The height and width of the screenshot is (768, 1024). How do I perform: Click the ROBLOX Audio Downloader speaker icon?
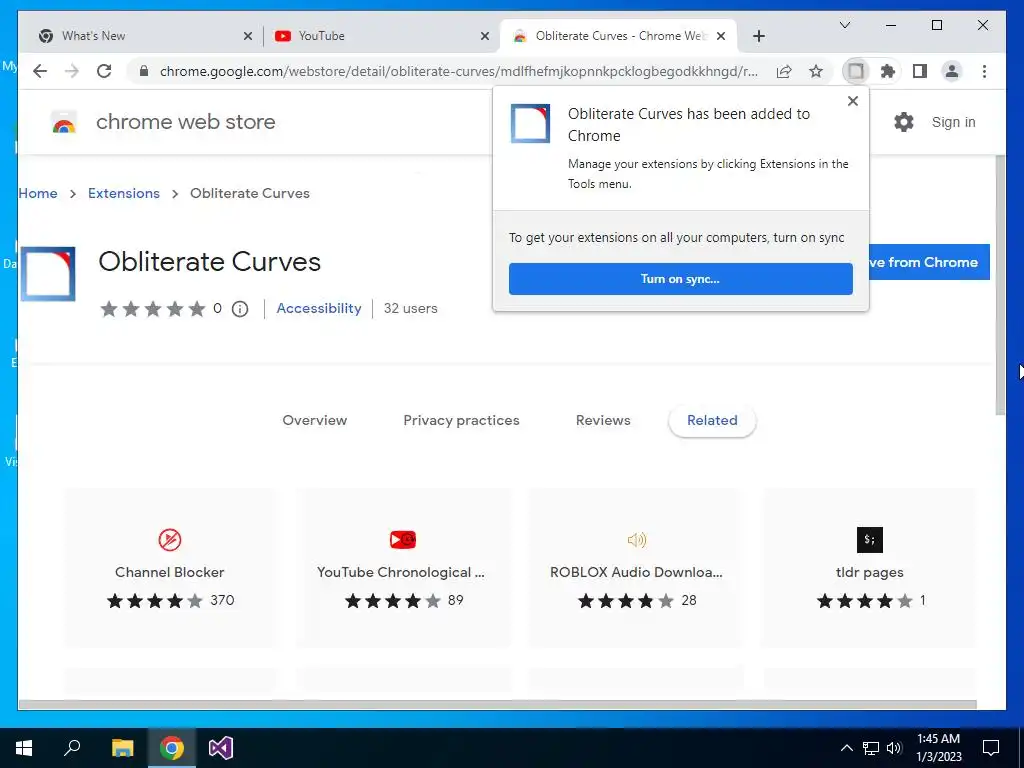636,539
